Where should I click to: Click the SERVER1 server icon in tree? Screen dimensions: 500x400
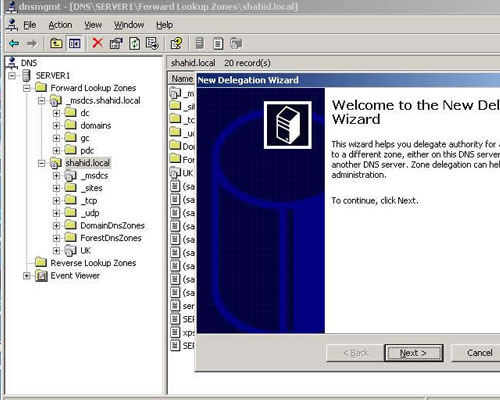tap(26, 75)
